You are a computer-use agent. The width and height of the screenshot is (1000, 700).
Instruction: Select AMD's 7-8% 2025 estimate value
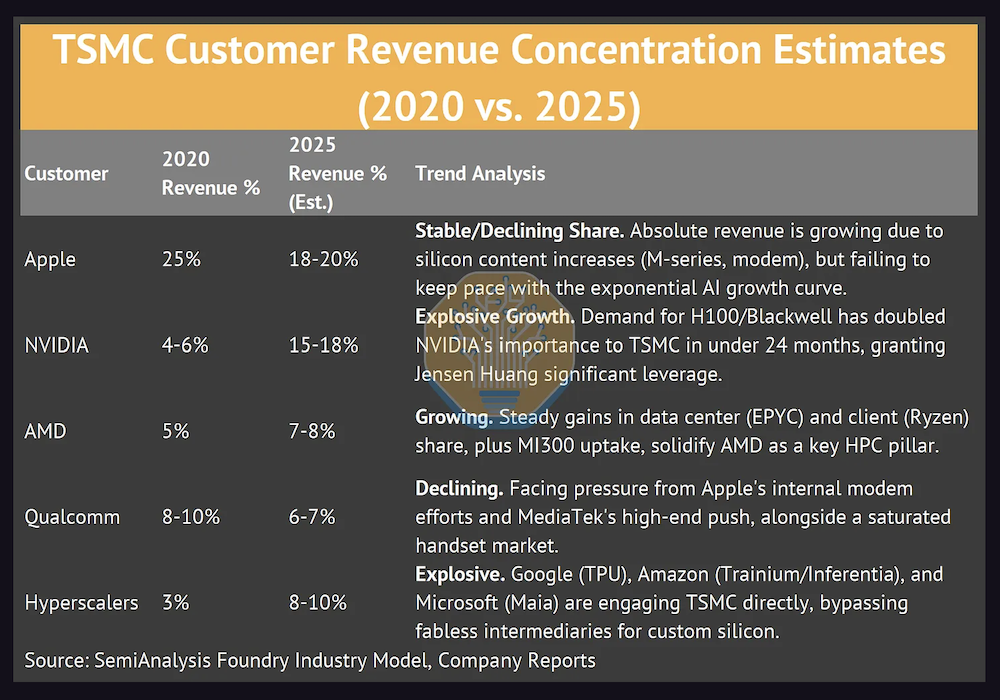tap(311, 431)
